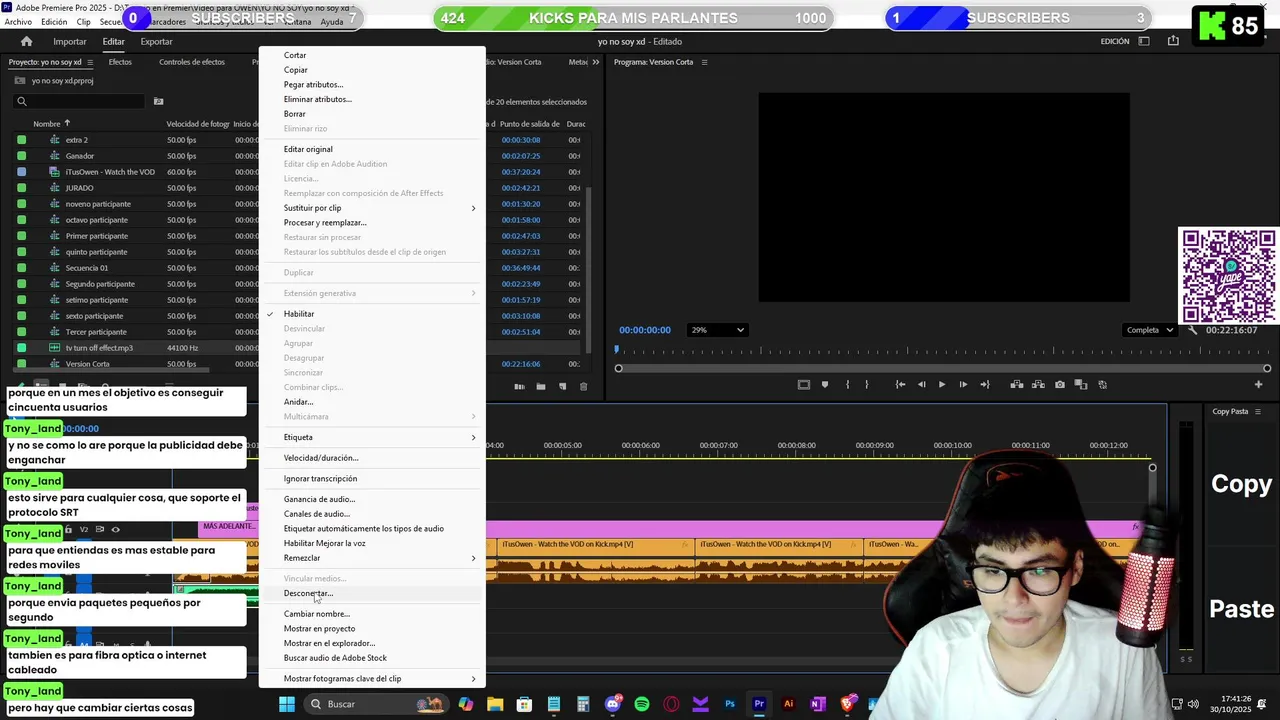This screenshot has width=1280, height=720.
Task: Open the button editor plus icon
Action: point(1259,384)
